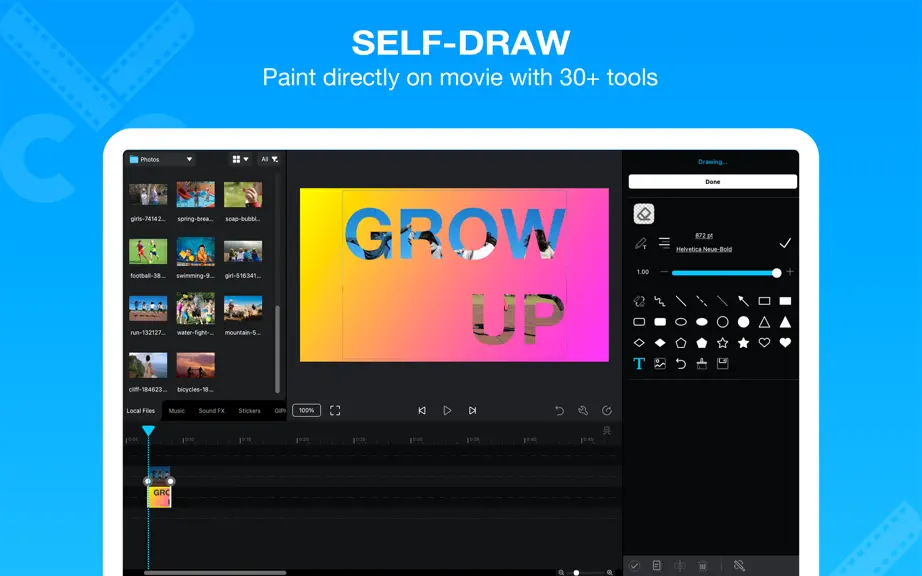Viewport: 922px width, 576px height.
Task: Select the filled pentagon shape
Action: pos(701,343)
